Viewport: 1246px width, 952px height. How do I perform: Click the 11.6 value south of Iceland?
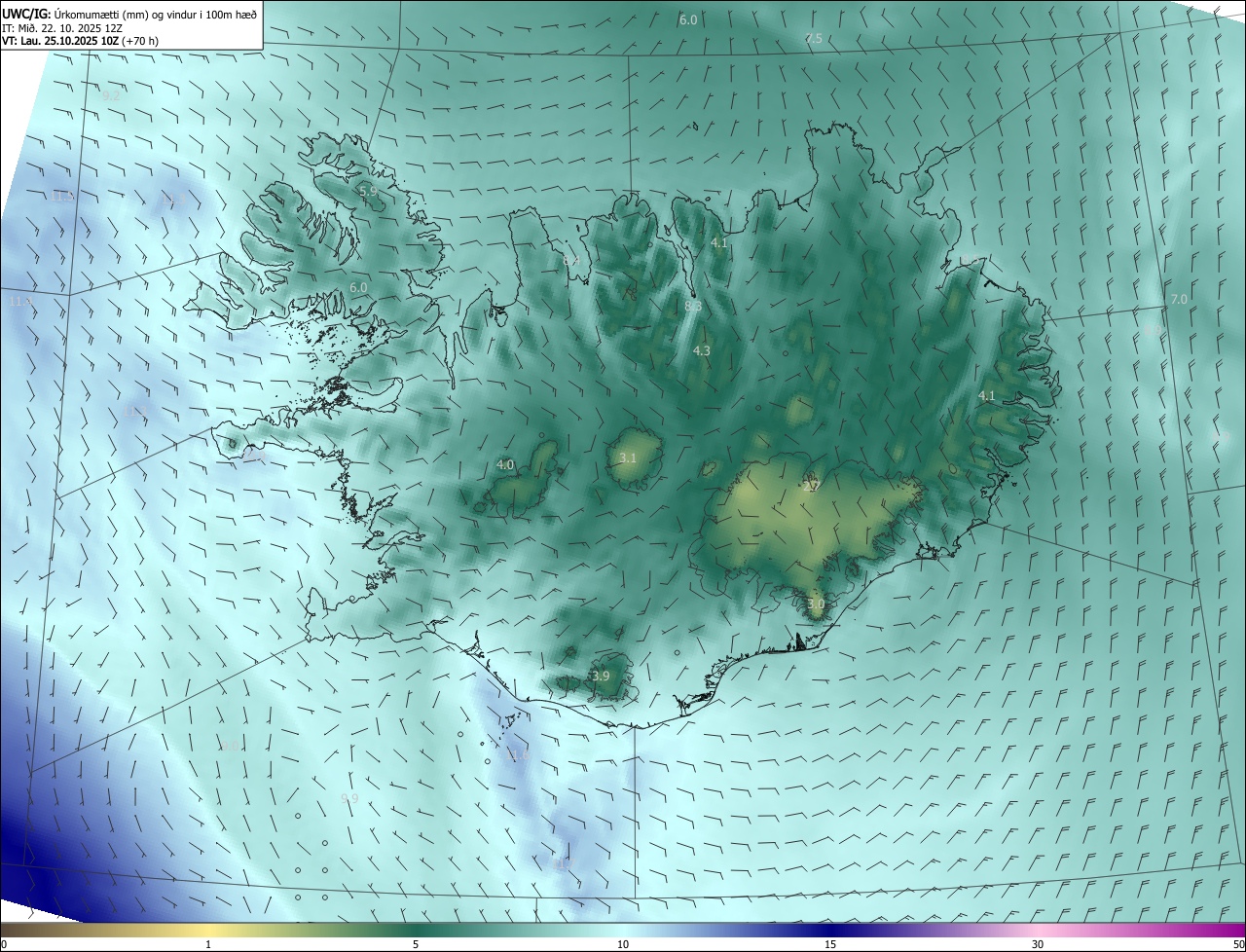coord(518,754)
